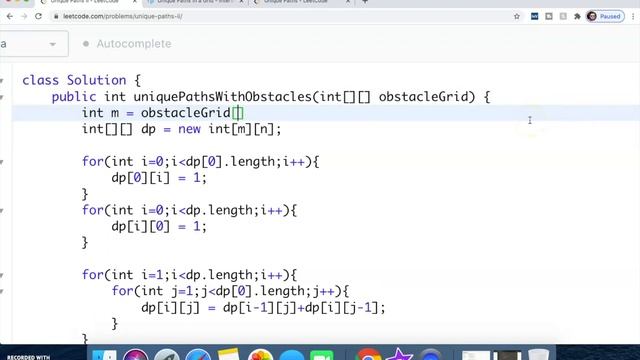Close the Unique Paths in a Grid tab

tap(241, 2)
